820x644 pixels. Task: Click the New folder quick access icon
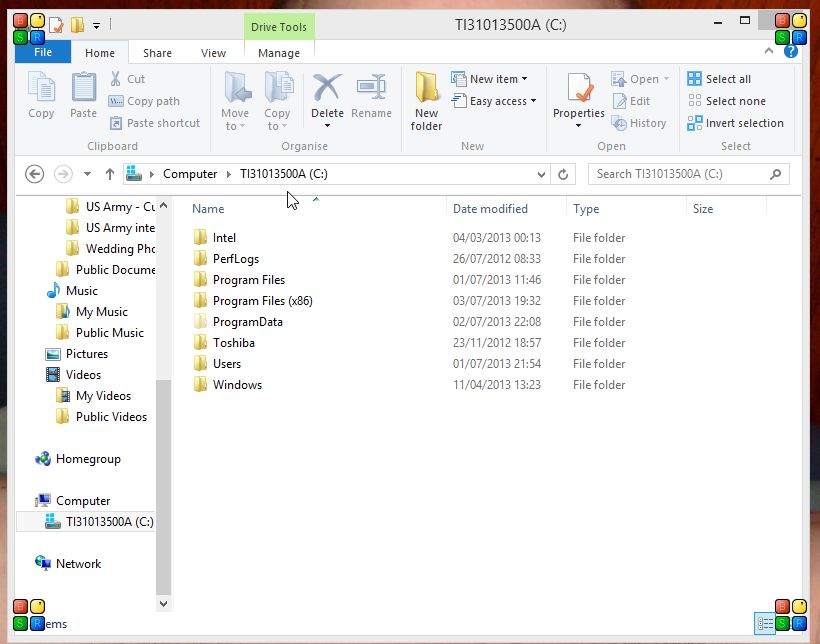coord(77,25)
